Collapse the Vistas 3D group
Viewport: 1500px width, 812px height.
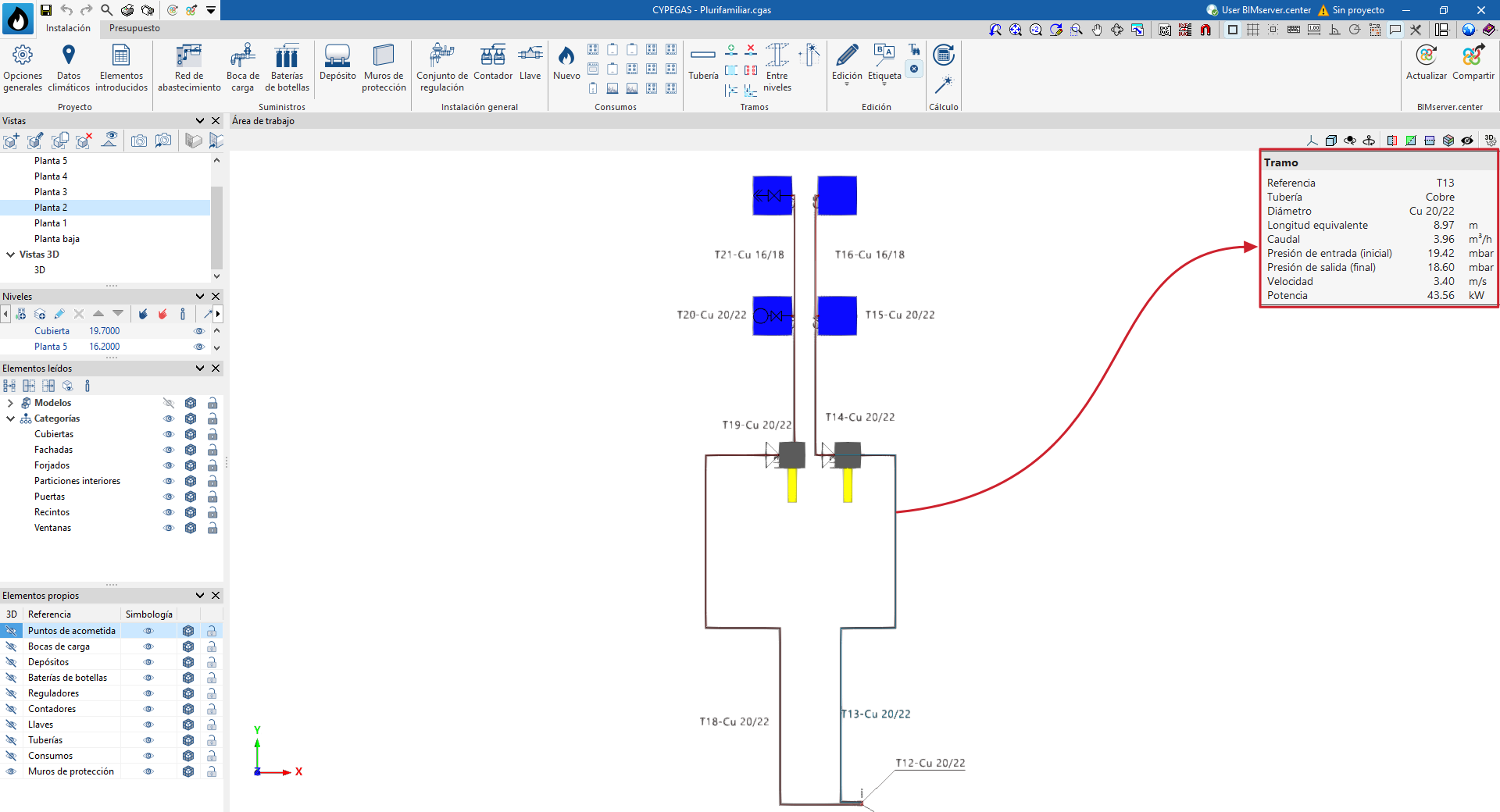click(10, 255)
